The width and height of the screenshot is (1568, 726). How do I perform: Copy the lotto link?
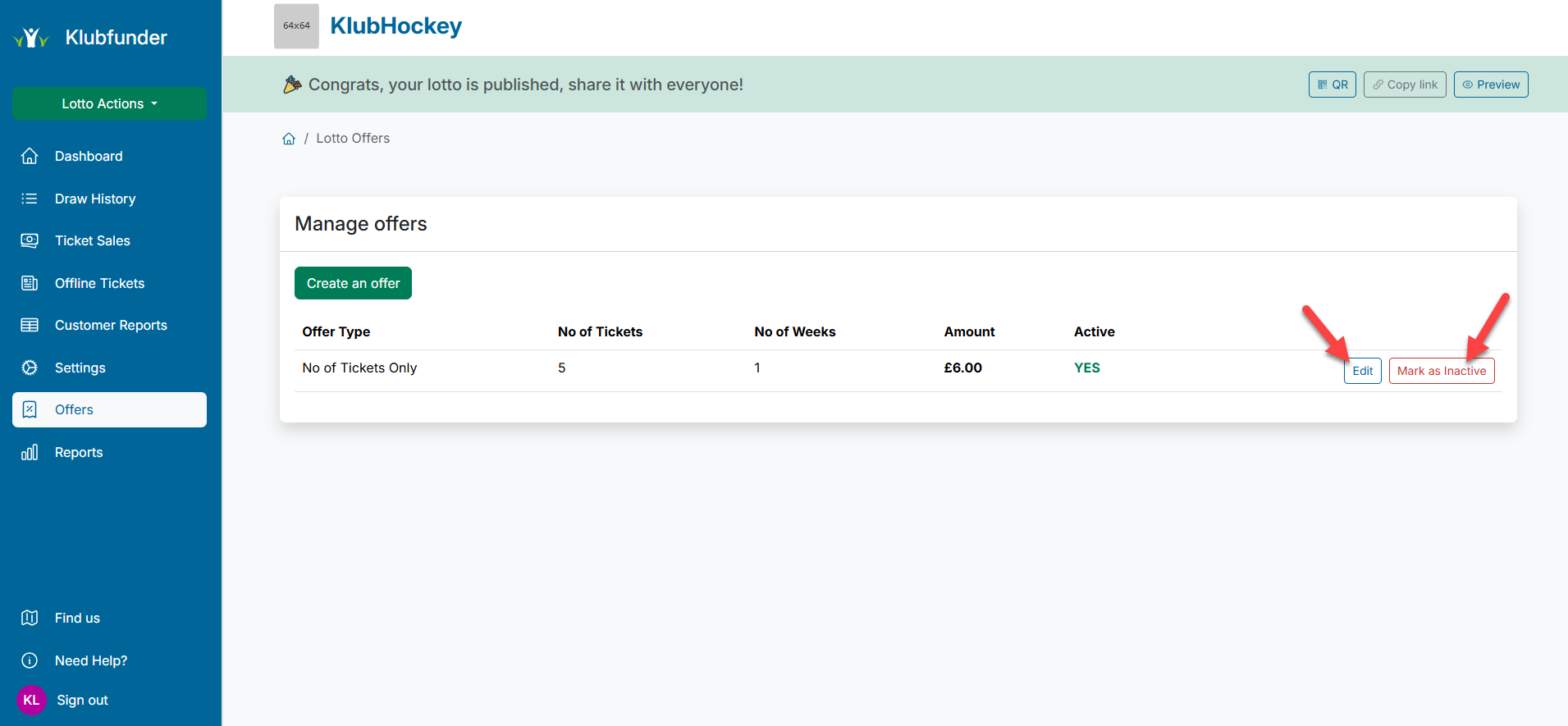tap(1405, 84)
